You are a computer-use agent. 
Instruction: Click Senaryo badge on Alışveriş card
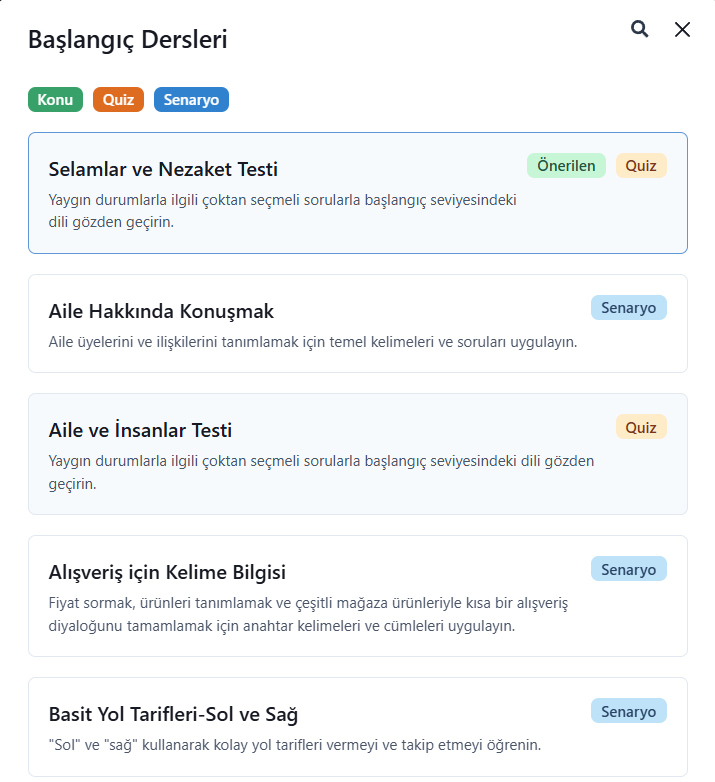[628, 570]
